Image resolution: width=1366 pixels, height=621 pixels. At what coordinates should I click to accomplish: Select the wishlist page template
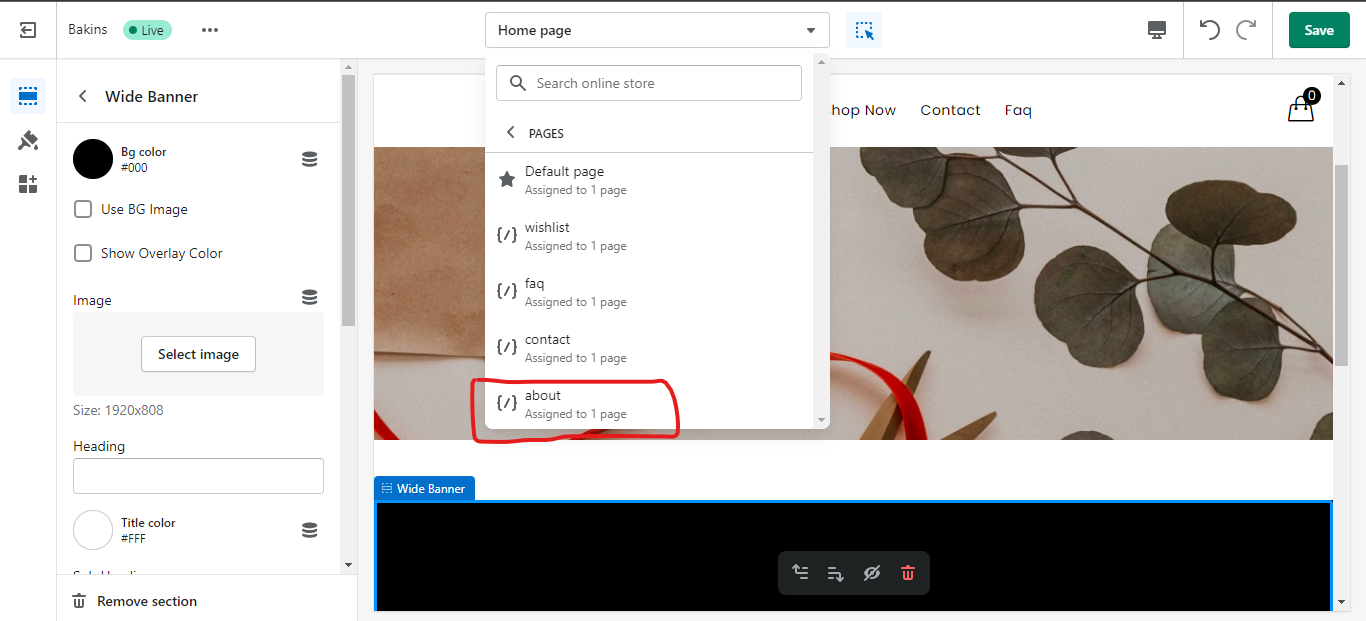coord(649,236)
